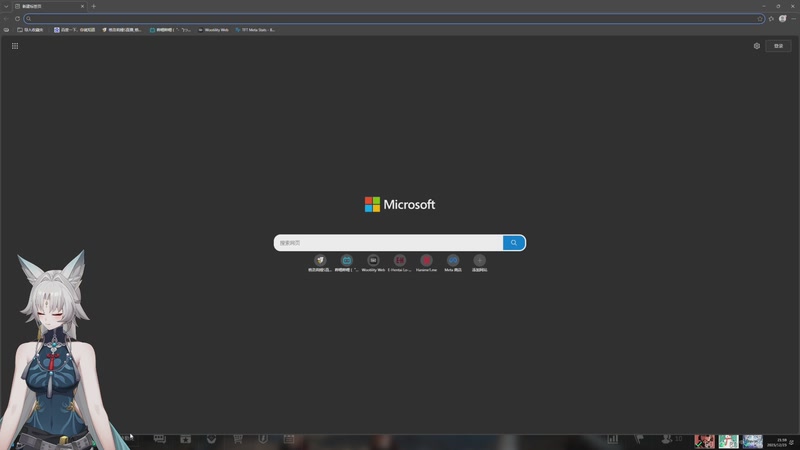Open the bilibili quick link tile

pos(346,263)
